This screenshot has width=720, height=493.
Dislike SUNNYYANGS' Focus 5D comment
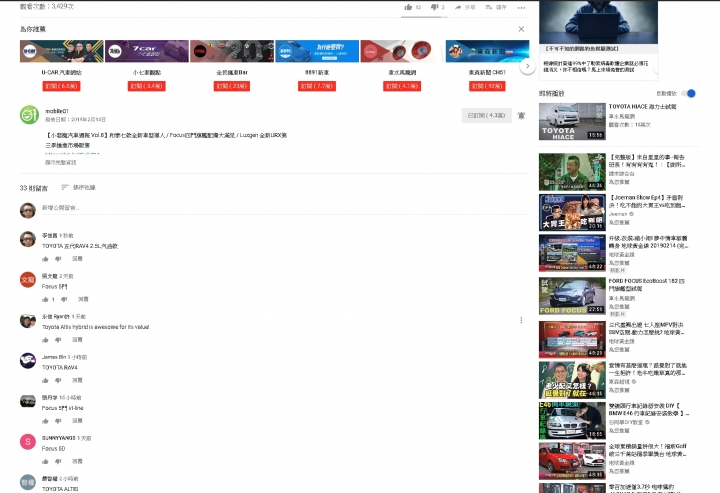[58, 461]
